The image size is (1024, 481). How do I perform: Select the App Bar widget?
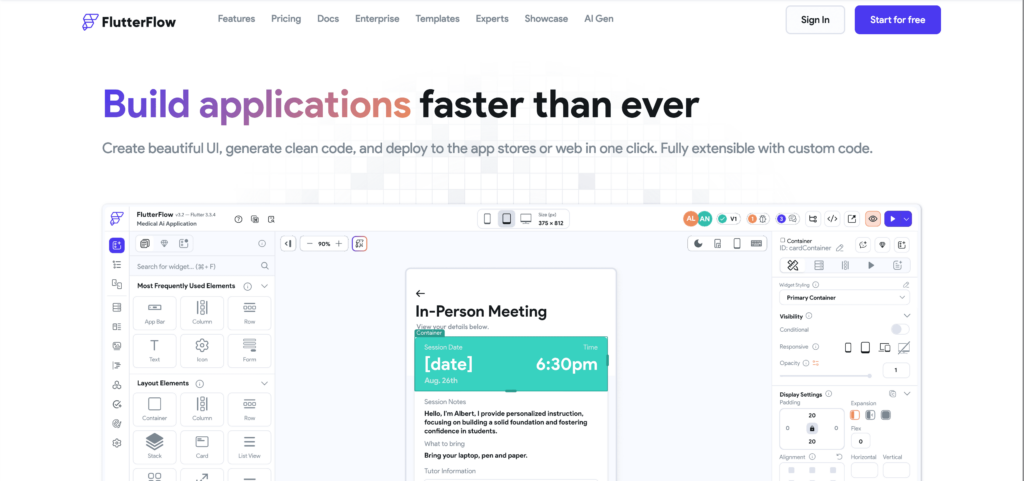155,313
